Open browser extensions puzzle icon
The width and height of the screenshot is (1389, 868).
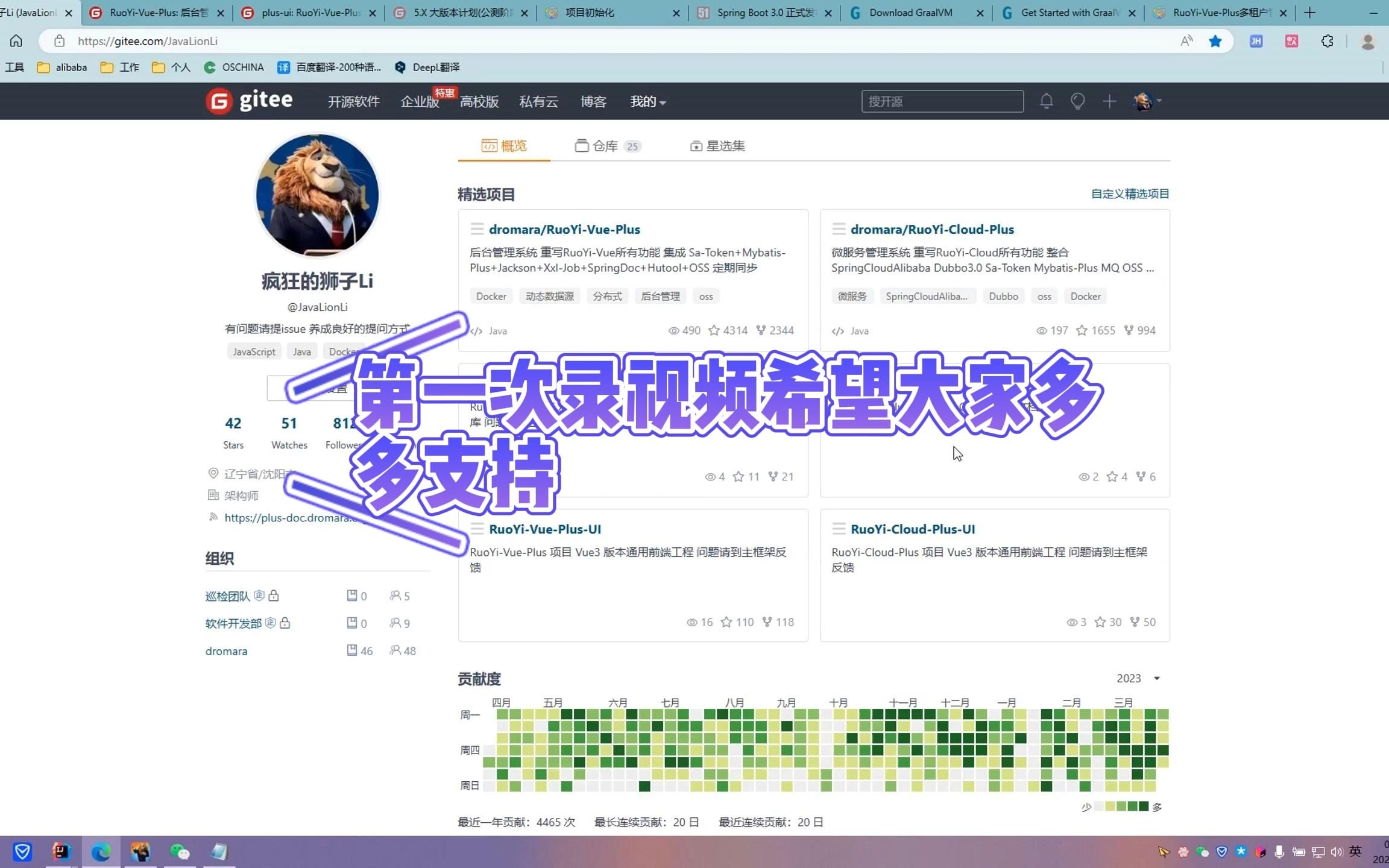coord(1327,41)
